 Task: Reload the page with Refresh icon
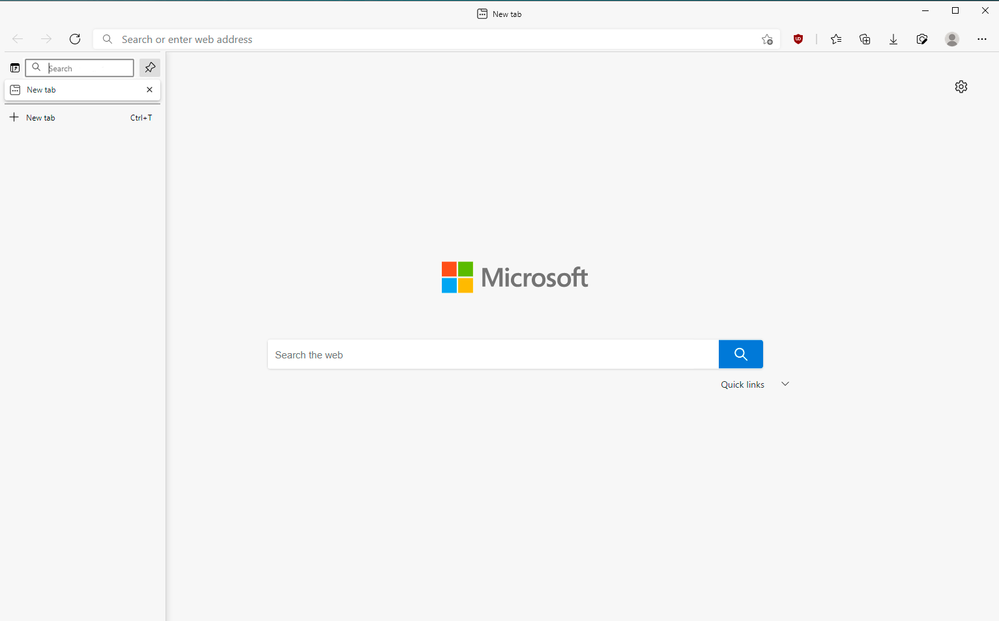point(75,39)
